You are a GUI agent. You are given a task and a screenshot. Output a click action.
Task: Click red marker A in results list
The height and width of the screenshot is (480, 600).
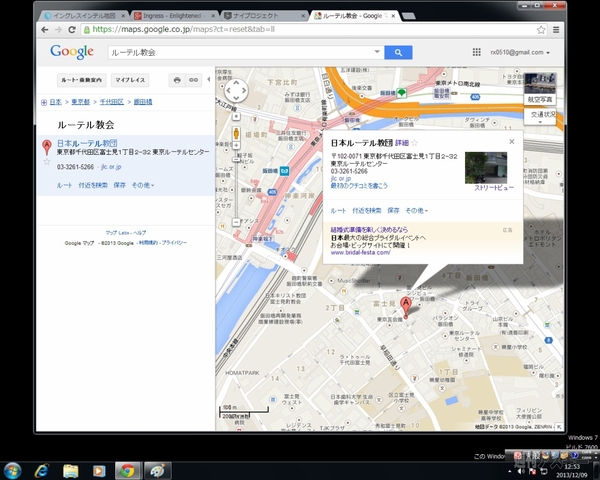(x=47, y=147)
